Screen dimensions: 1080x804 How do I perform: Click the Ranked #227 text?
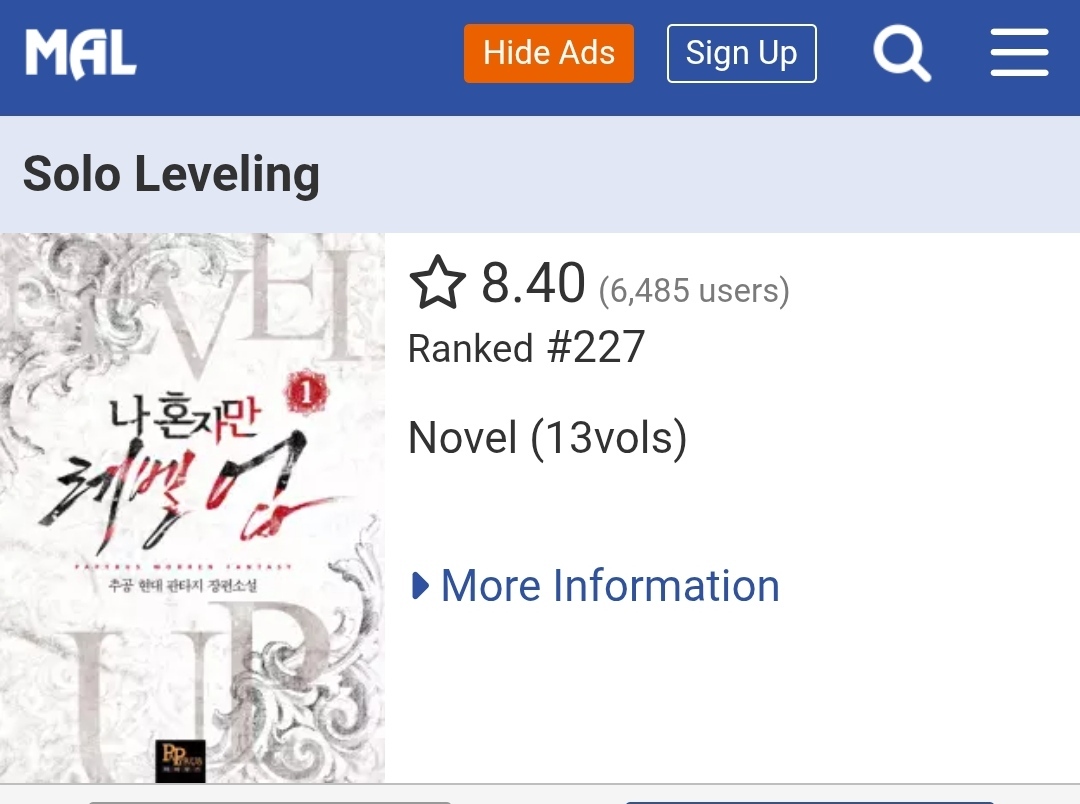[526, 347]
